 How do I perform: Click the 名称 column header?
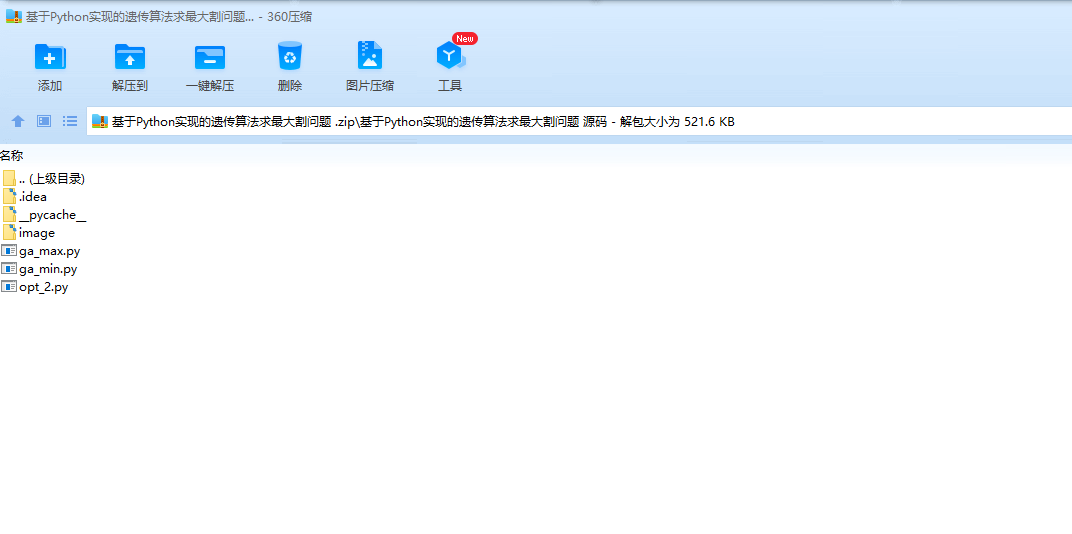(x=12, y=156)
